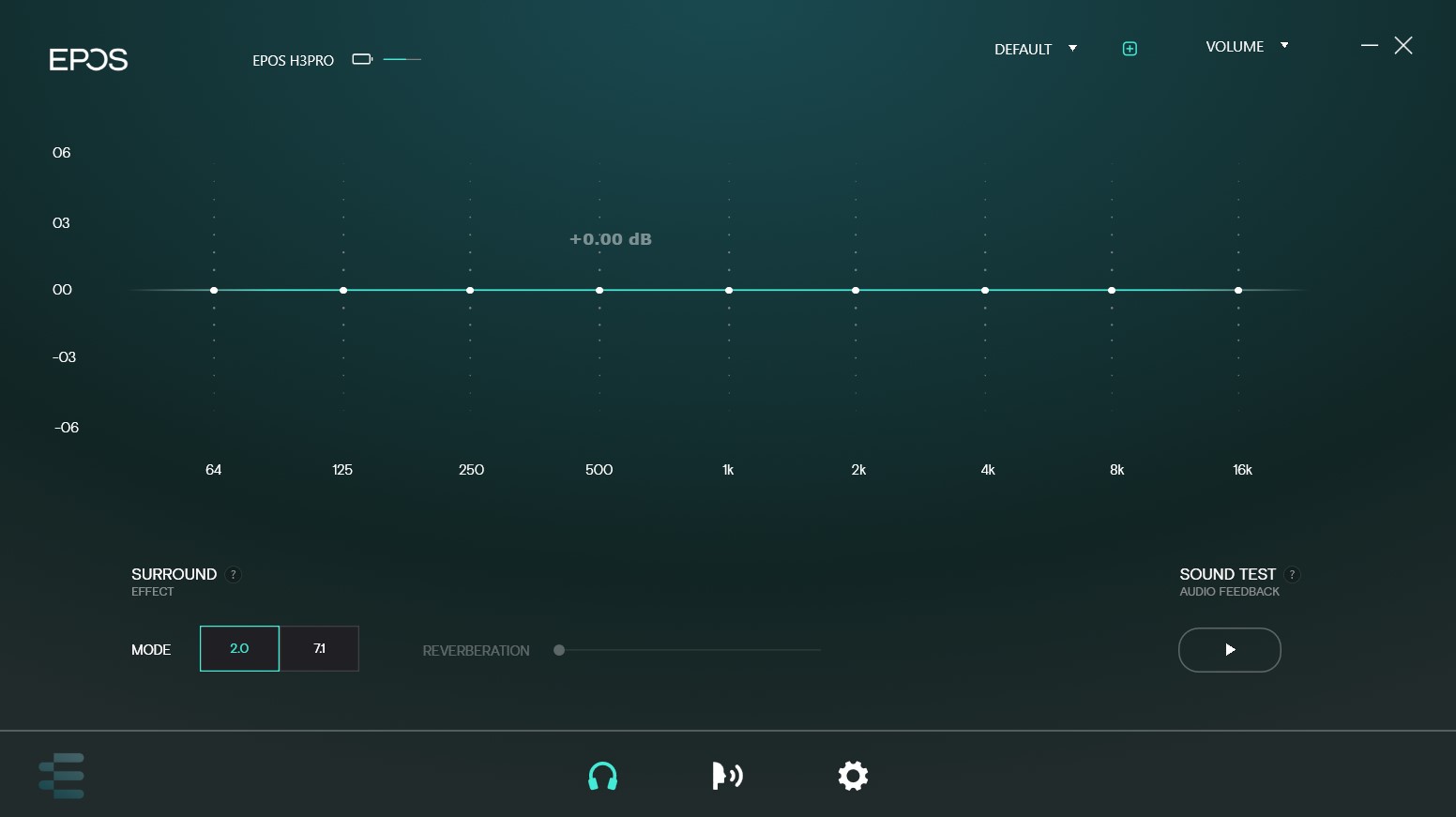This screenshot has height=817, width=1456.
Task: Click the stacked bars menu icon
Action: pyautogui.click(x=62, y=776)
